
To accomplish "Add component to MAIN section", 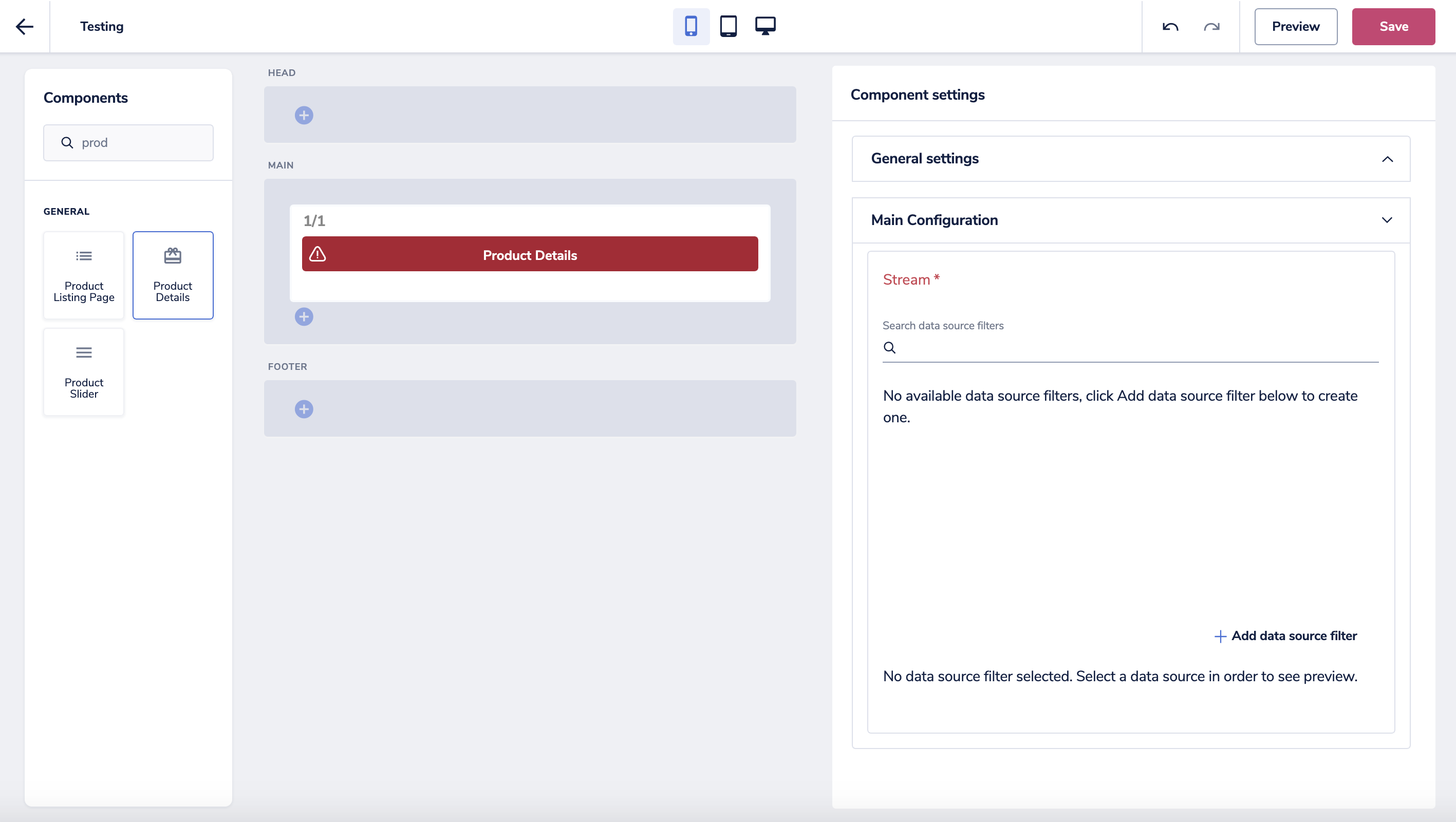I will [304, 316].
